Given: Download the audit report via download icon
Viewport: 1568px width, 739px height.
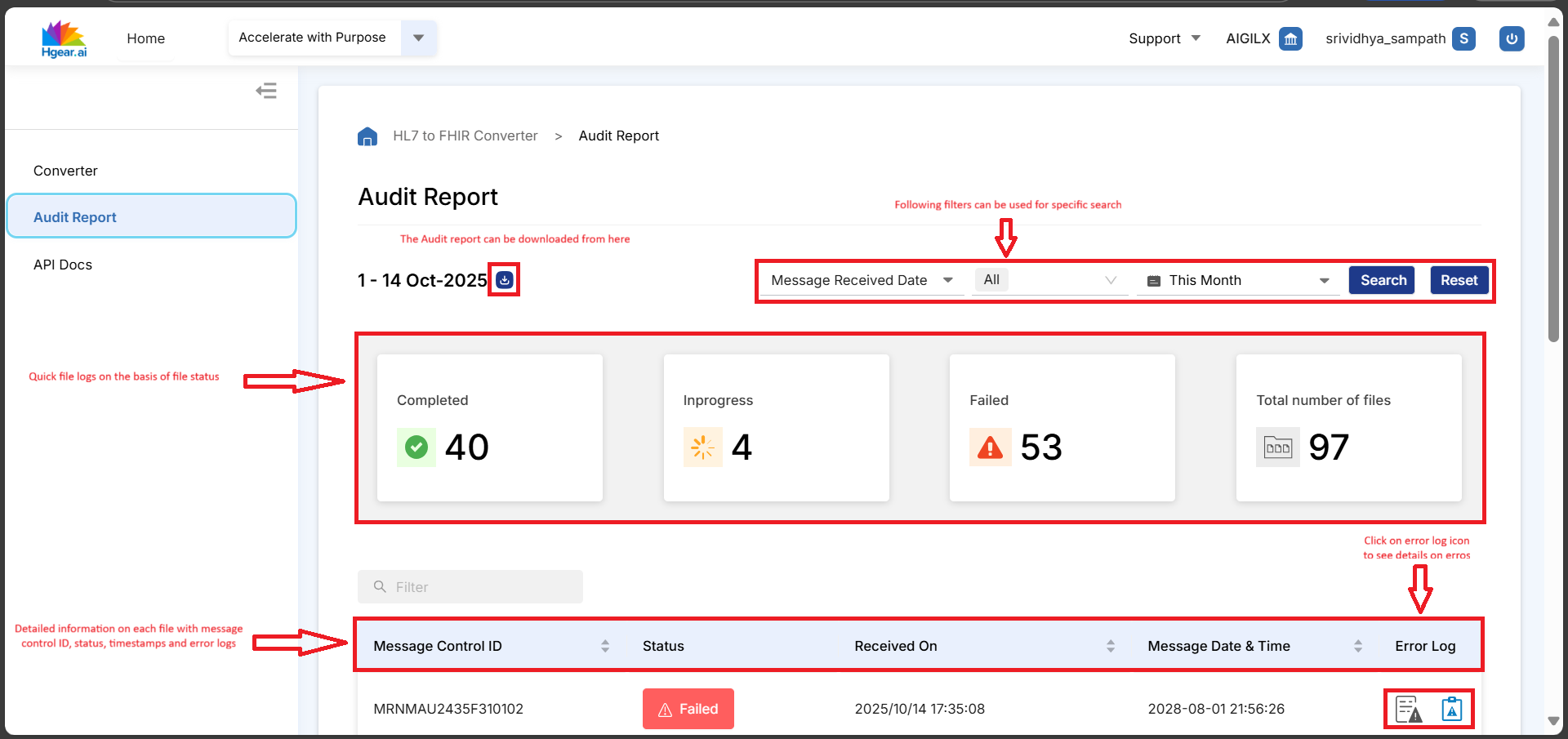Looking at the screenshot, I should (x=505, y=280).
